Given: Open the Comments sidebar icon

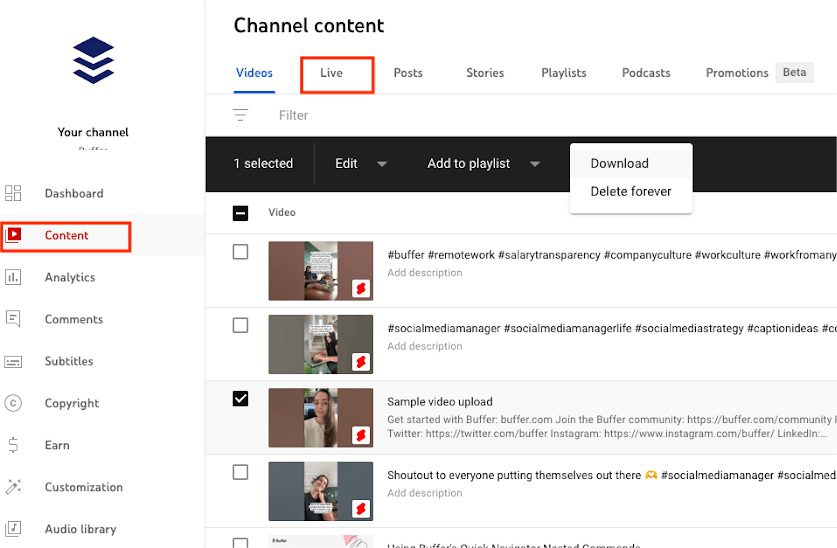Looking at the screenshot, I should pos(13,319).
